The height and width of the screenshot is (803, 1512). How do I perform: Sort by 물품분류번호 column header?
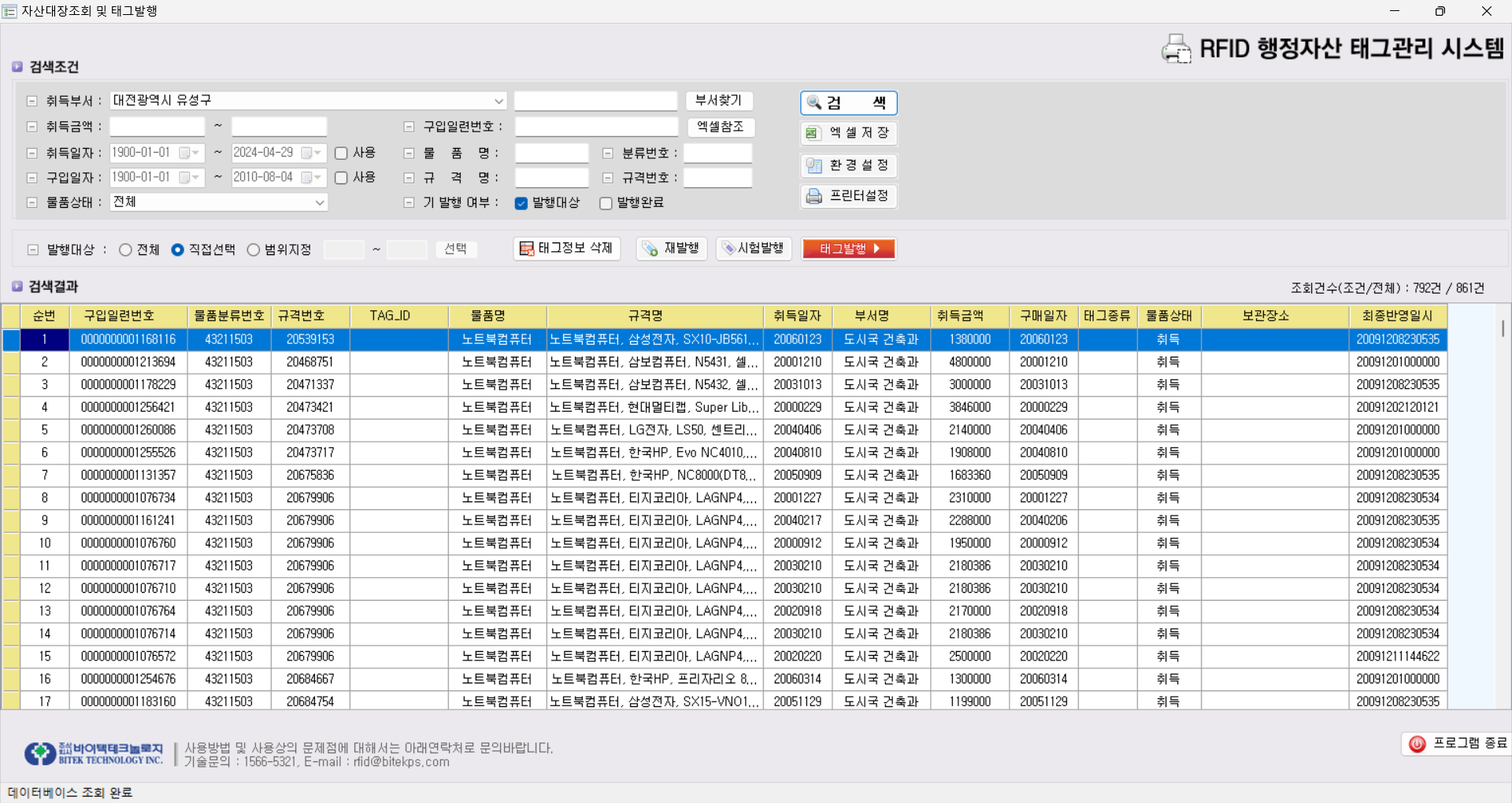(x=229, y=316)
